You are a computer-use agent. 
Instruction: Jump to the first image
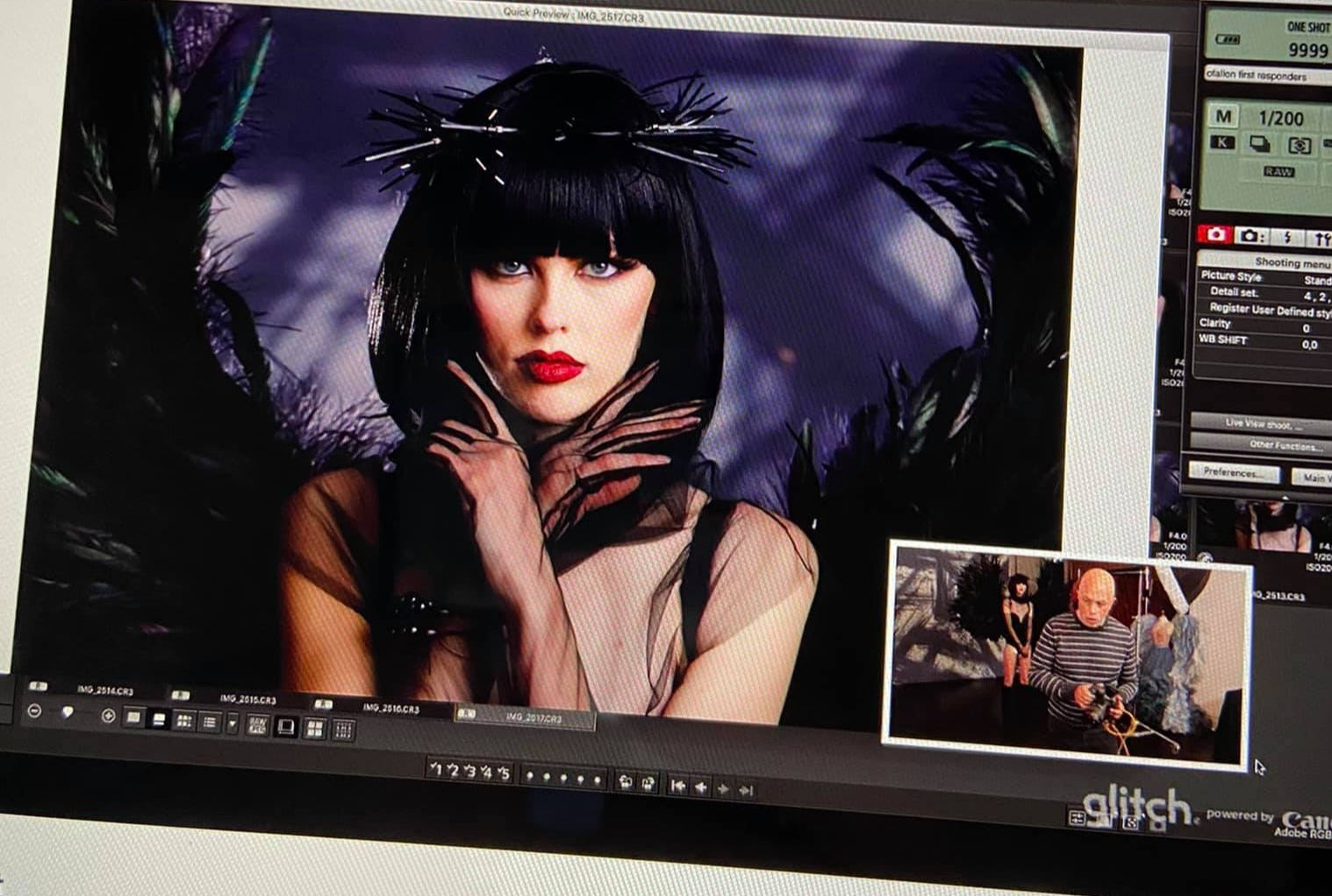tap(678, 786)
